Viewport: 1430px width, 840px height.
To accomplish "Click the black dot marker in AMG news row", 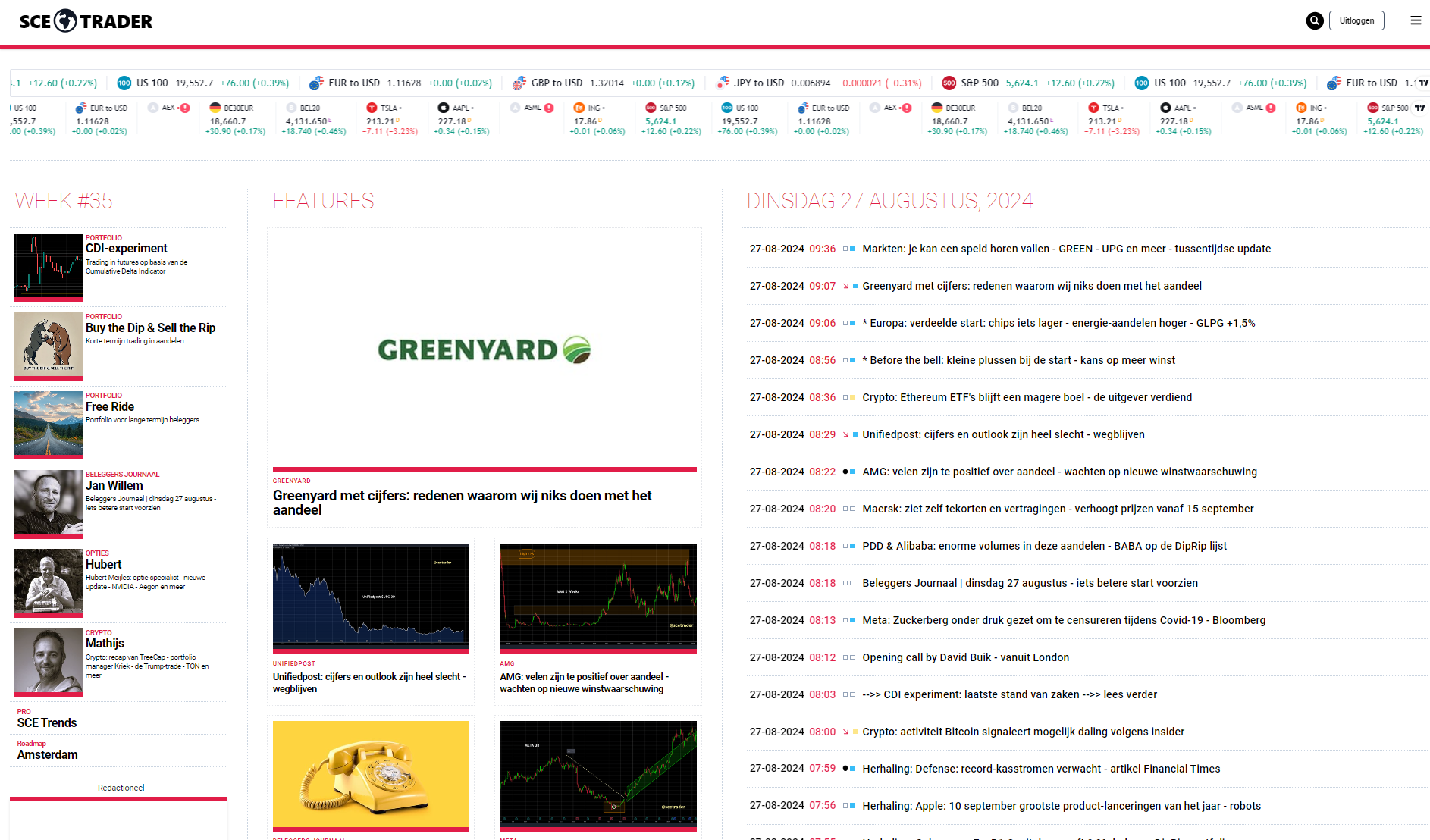I will (x=845, y=472).
